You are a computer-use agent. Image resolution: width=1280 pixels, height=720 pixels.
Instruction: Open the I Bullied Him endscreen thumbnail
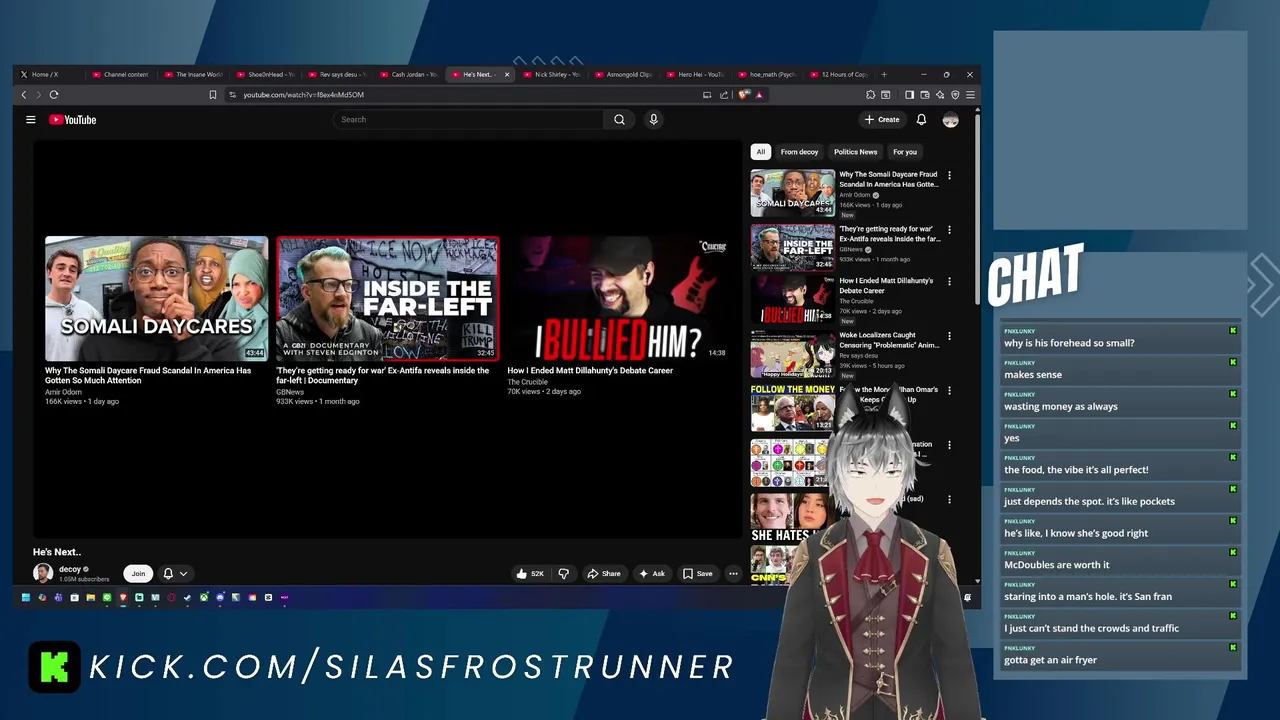[619, 298]
